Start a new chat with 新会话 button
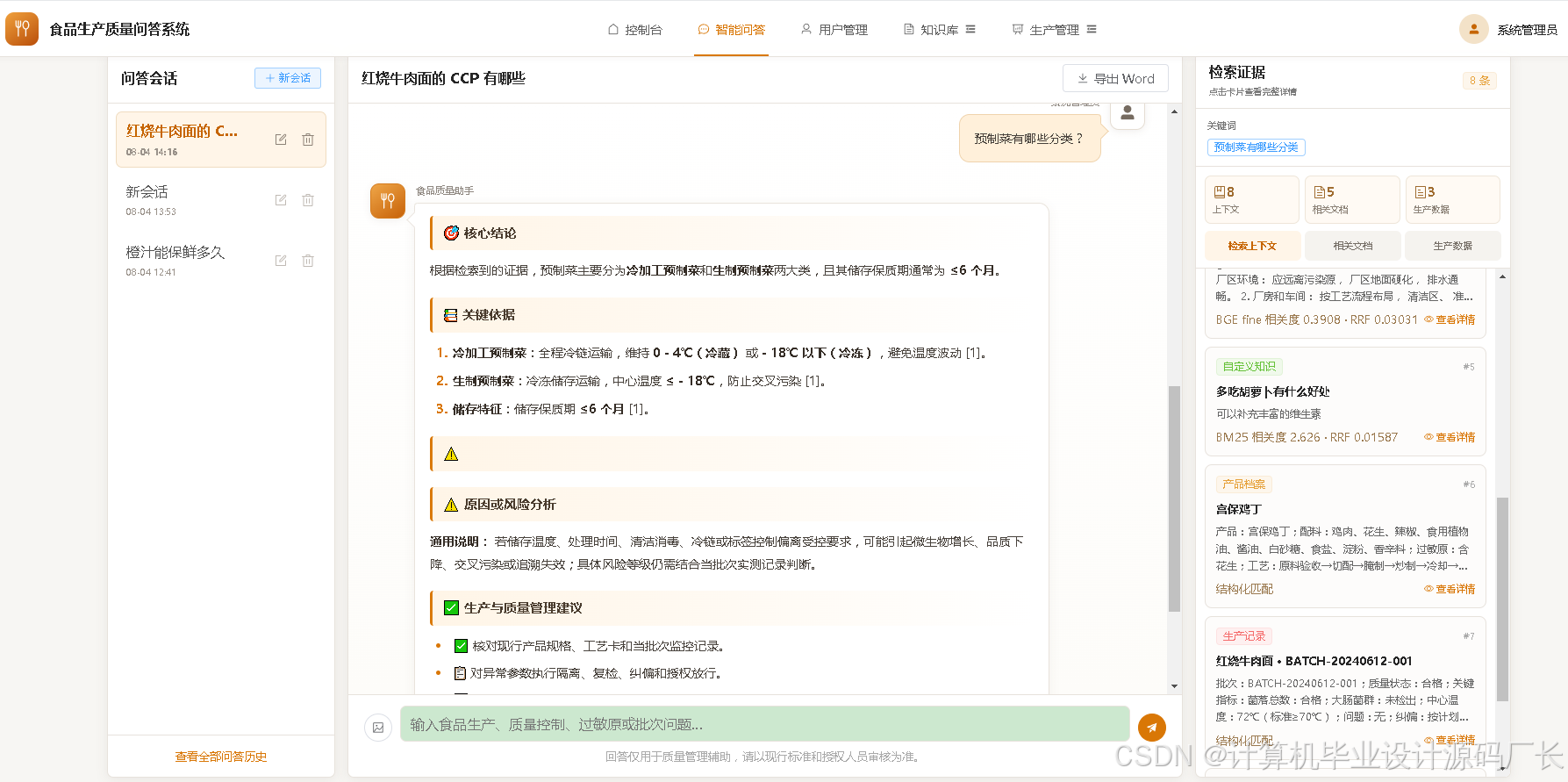The width and height of the screenshot is (1568, 782). pyautogui.click(x=288, y=78)
